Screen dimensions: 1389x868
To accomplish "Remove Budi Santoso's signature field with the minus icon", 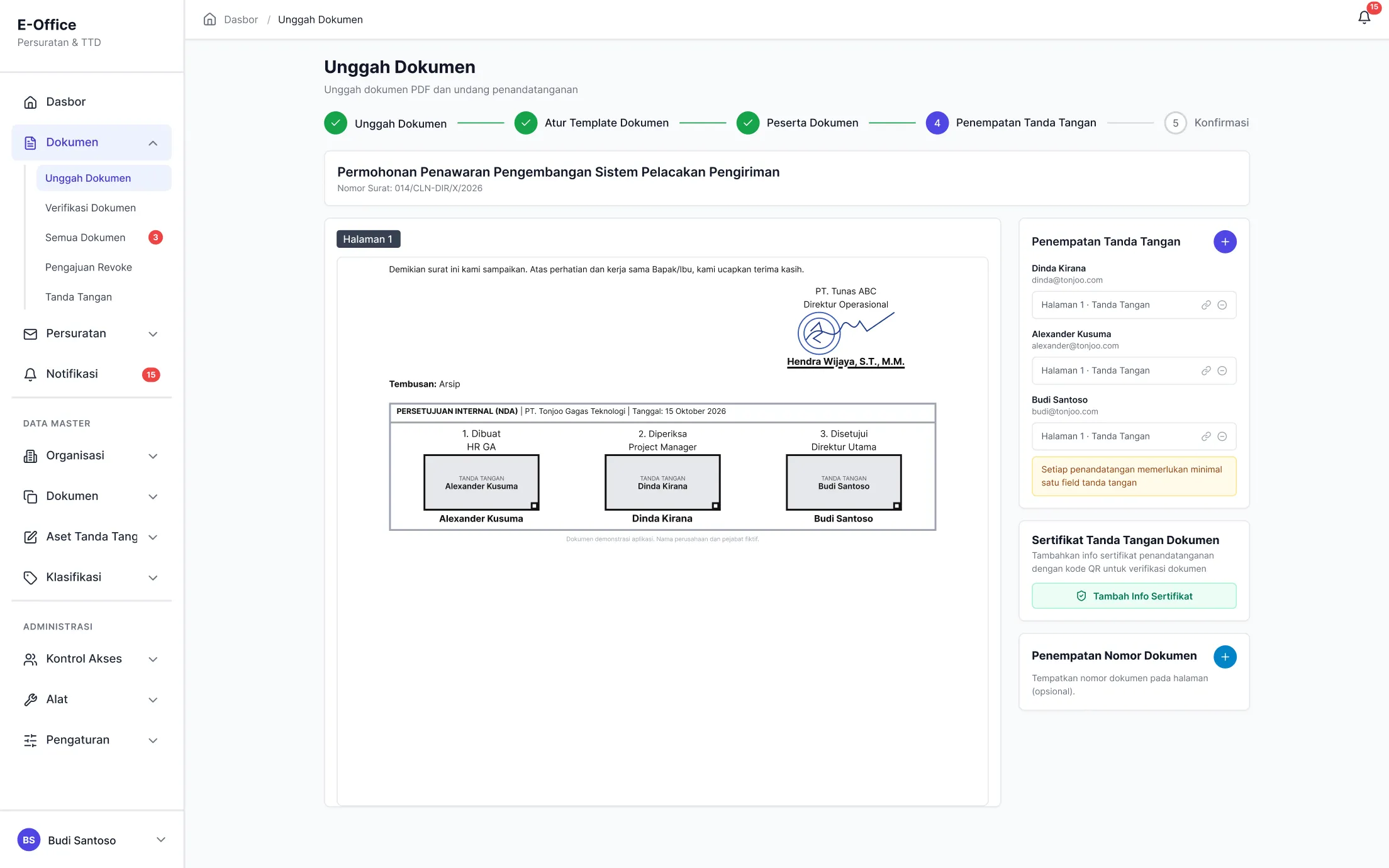I will click(x=1222, y=437).
